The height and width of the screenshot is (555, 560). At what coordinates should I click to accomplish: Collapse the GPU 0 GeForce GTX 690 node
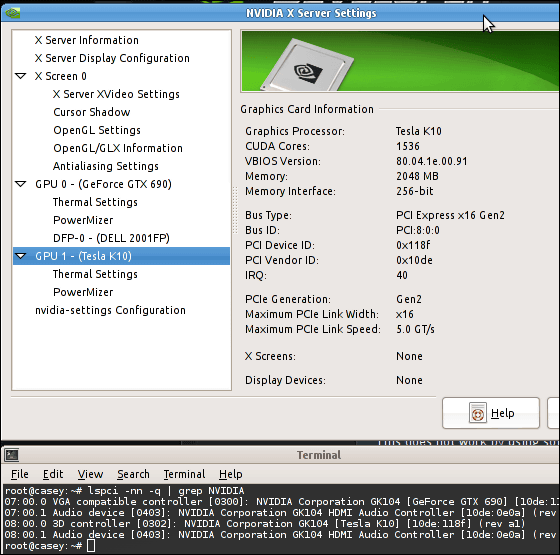pyautogui.click(x=21, y=184)
